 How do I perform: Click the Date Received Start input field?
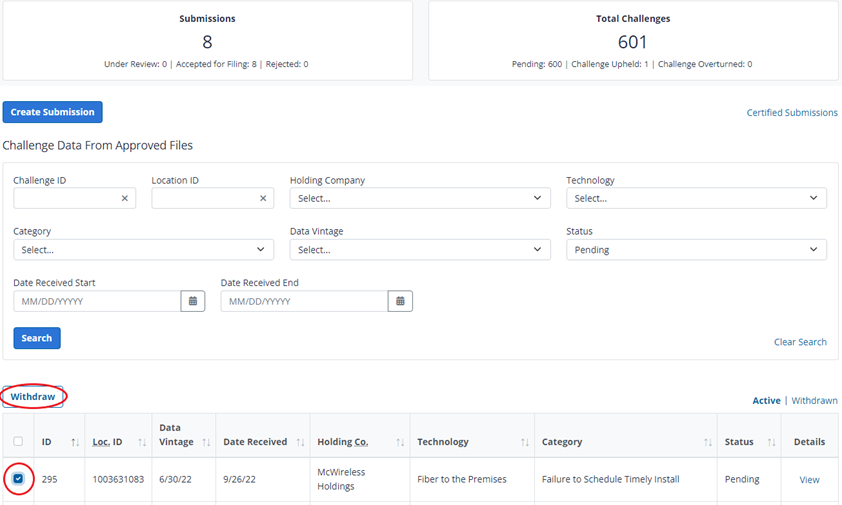tap(97, 301)
